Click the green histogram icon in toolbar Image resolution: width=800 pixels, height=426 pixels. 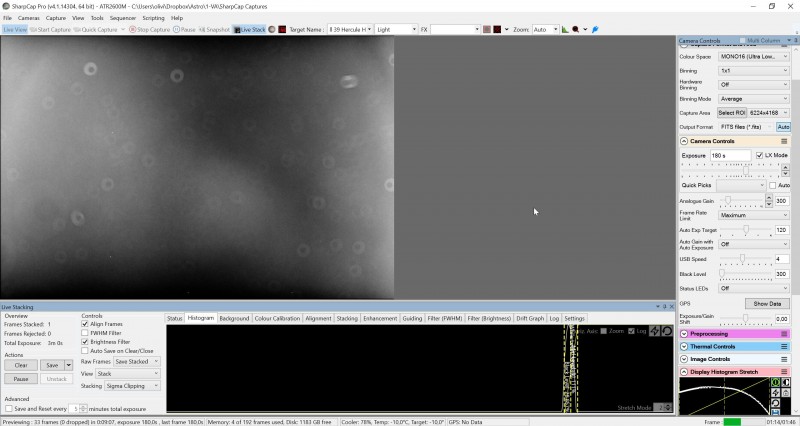click(x=565, y=30)
